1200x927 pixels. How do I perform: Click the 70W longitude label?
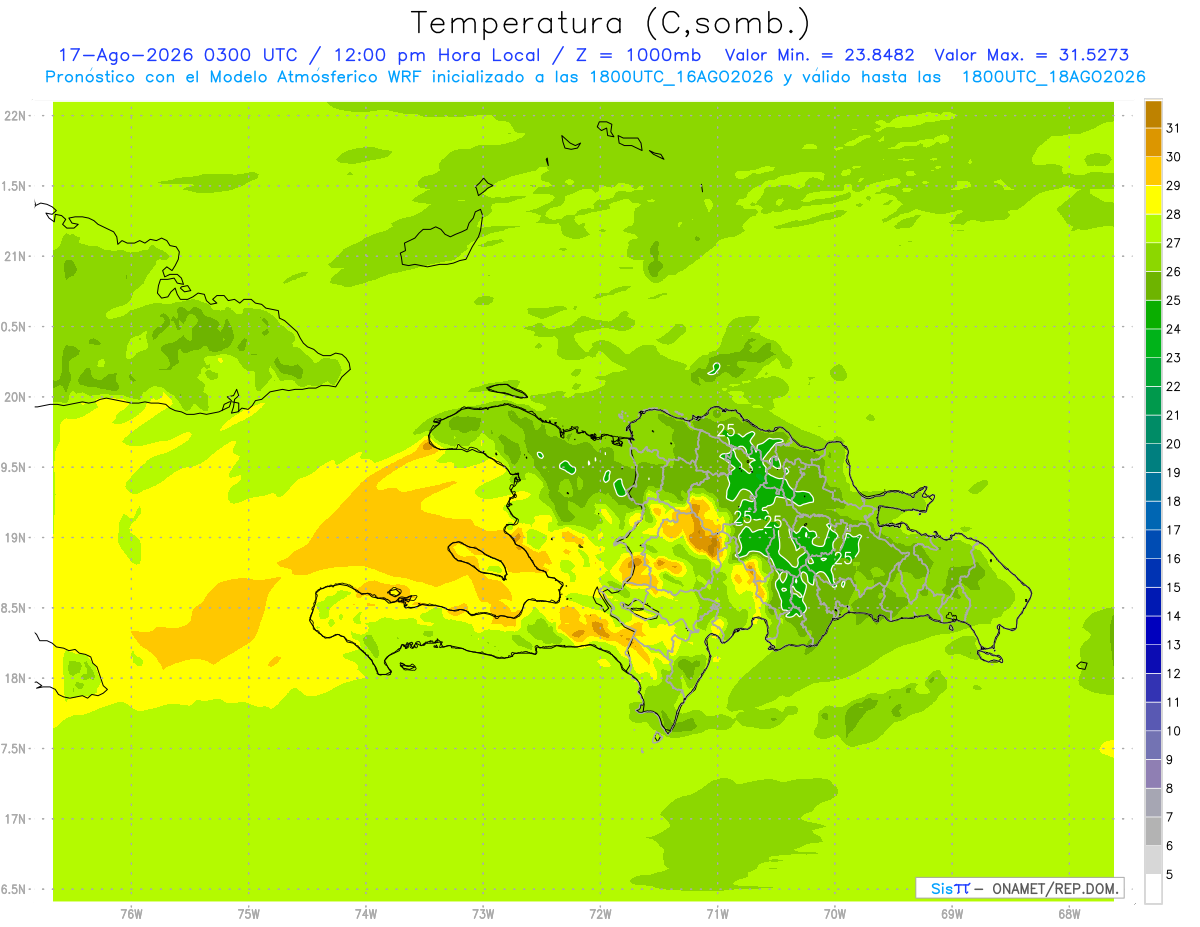coord(835,914)
